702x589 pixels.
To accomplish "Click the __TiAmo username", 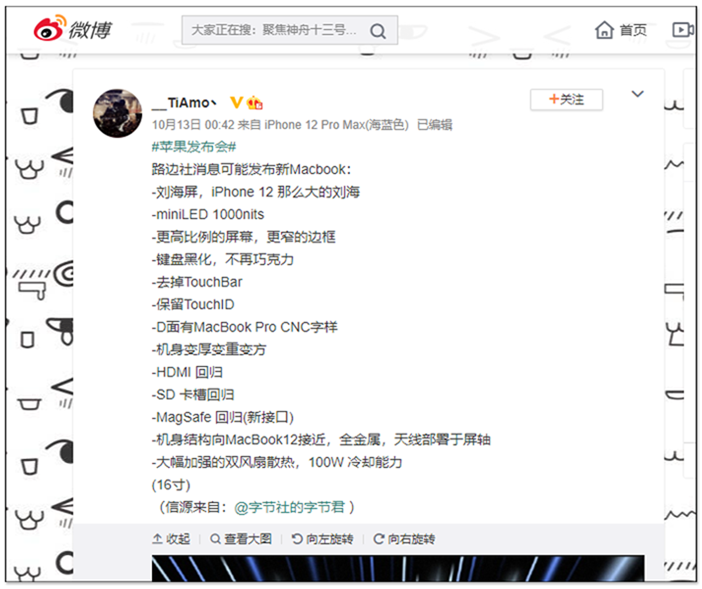I will click(184, 103).
